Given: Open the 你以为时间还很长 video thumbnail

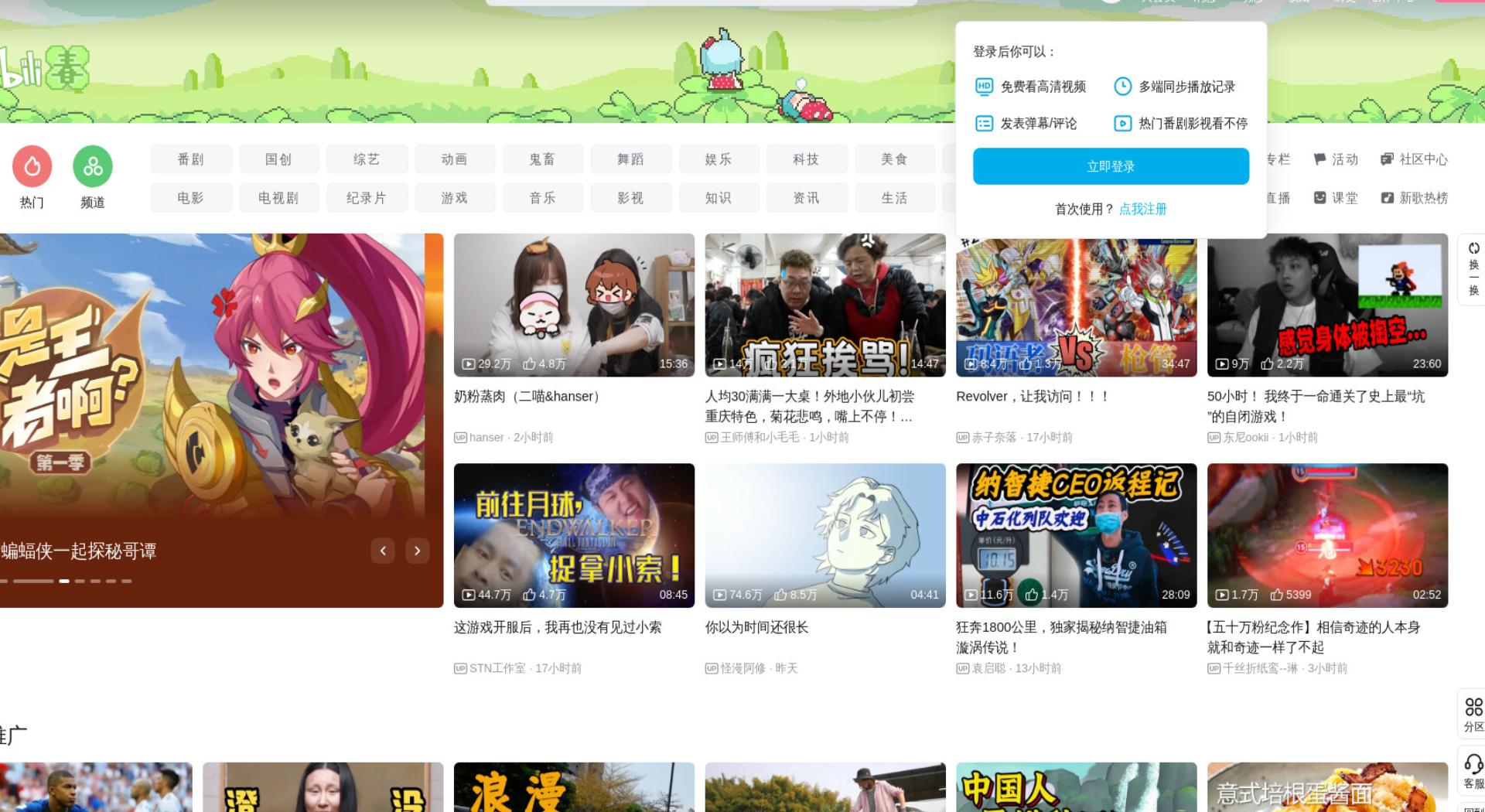Looking at the screenshot, I should click(x=825, y=535).
